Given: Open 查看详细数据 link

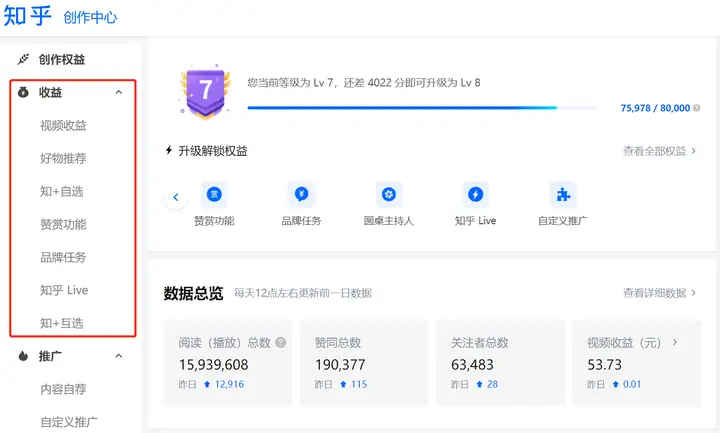Looking at the screenshot, I should [x=654, y=293].
